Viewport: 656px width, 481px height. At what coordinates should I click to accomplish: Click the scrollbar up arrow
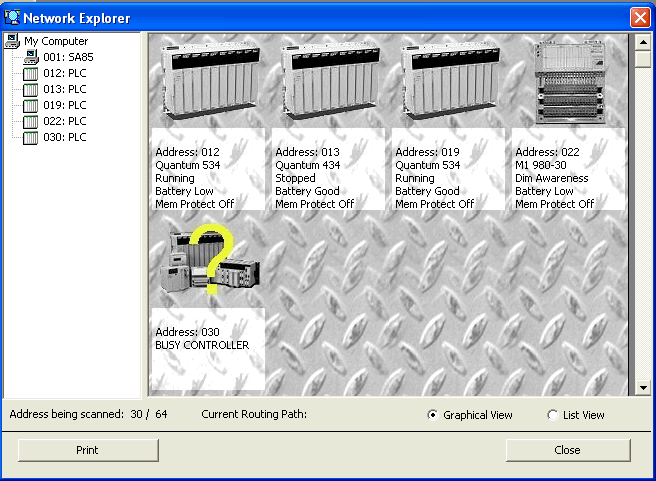coord(643,42)
